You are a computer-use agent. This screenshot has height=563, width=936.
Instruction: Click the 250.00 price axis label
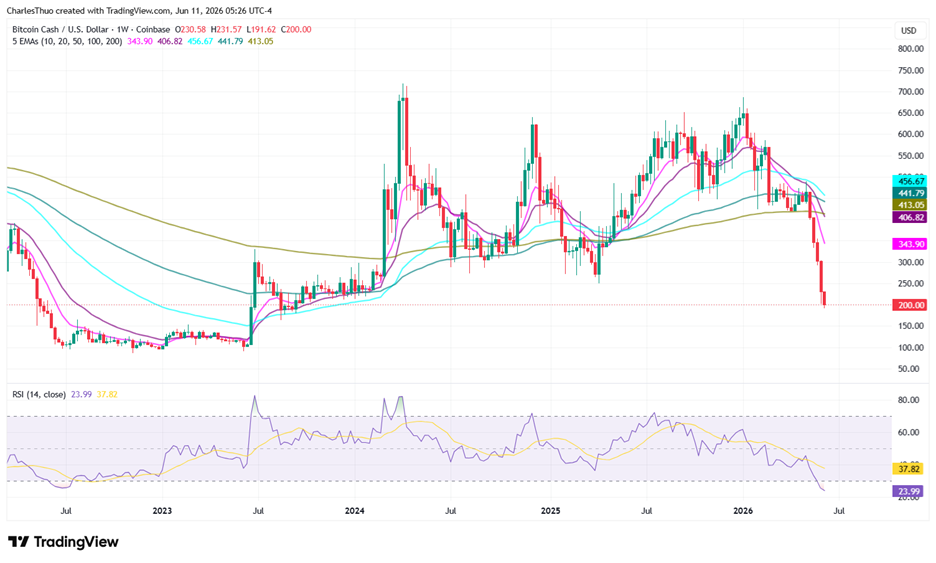pos(911,284)
